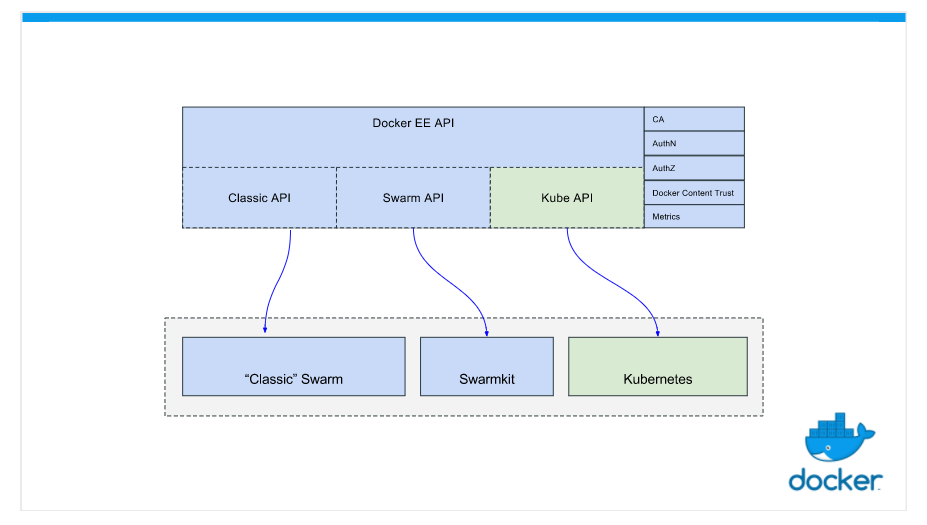This screenshot has width=927, height=525.
Task: Select the CA box
Action: click(694, 119)
